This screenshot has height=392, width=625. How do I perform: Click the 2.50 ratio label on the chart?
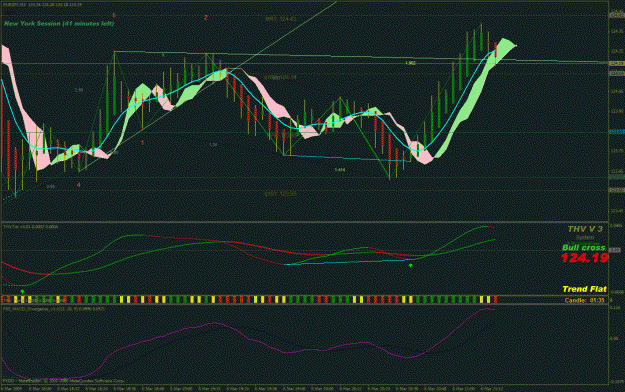79,90
